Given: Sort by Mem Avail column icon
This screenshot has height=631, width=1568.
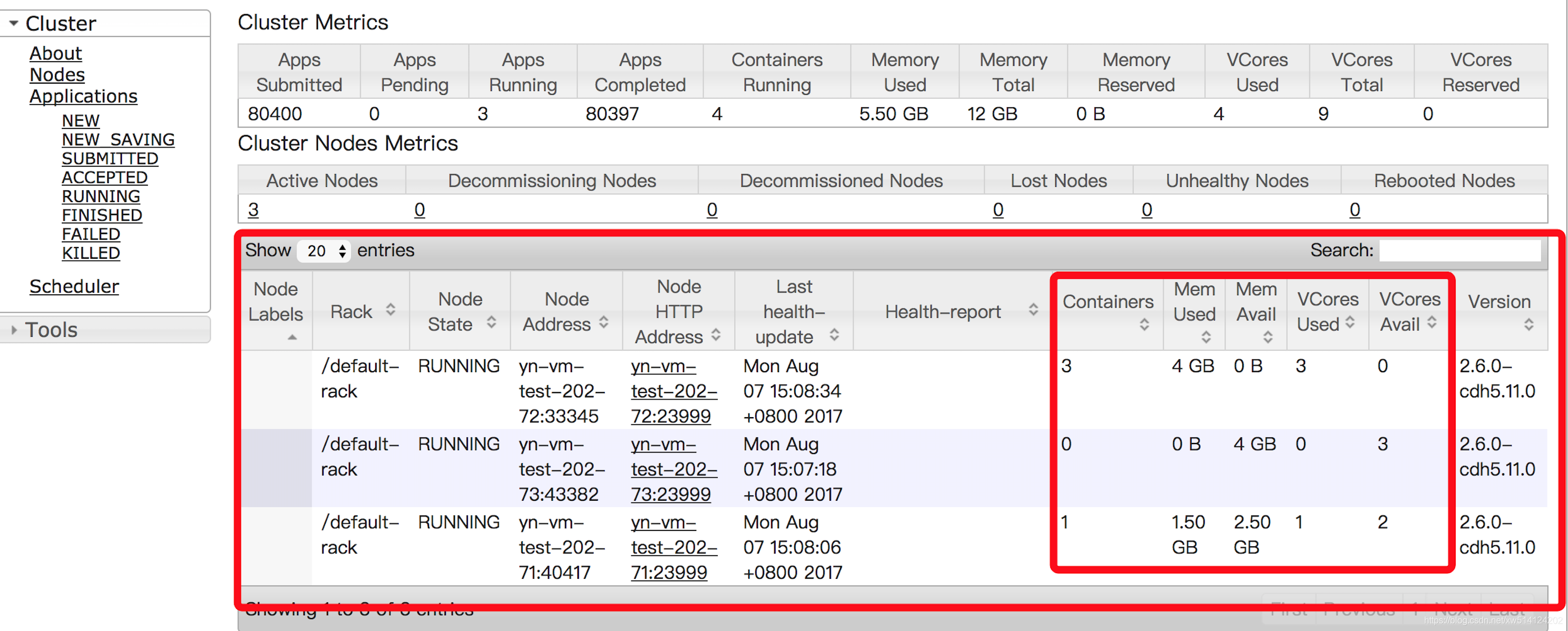Looking at the screenshot, I should coord(1268,338).
